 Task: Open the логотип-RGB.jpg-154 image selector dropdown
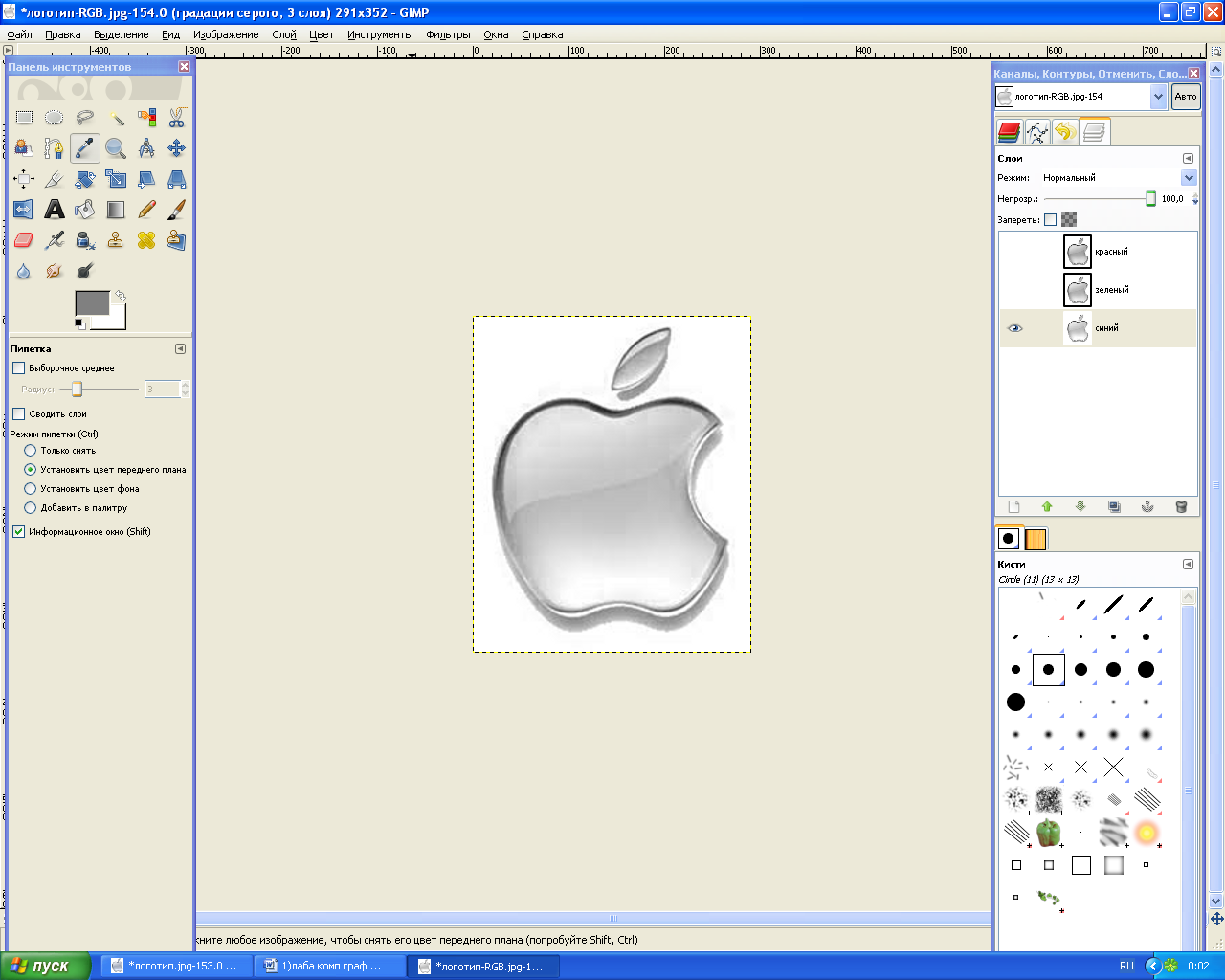coord(1158,96)
